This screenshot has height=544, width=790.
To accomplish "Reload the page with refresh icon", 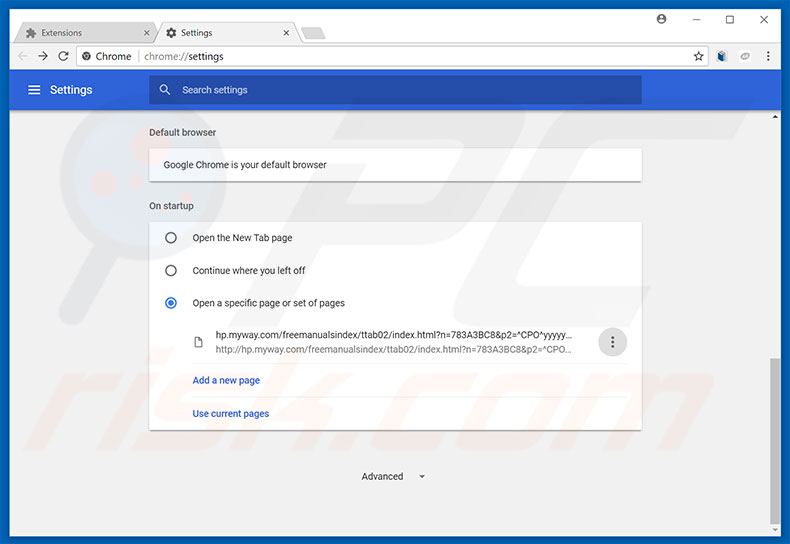I will coord(63,56).
